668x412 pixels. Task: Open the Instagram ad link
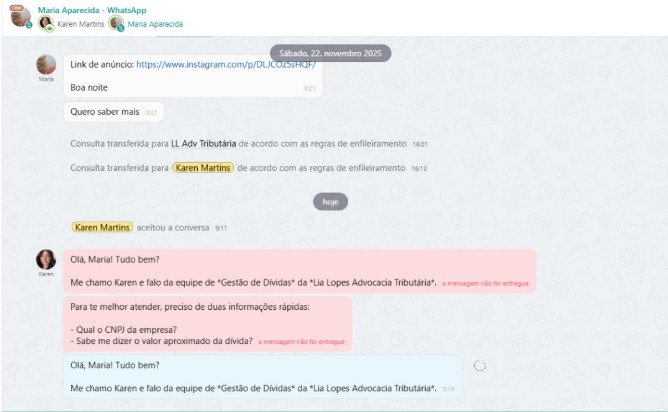point(226,65)
